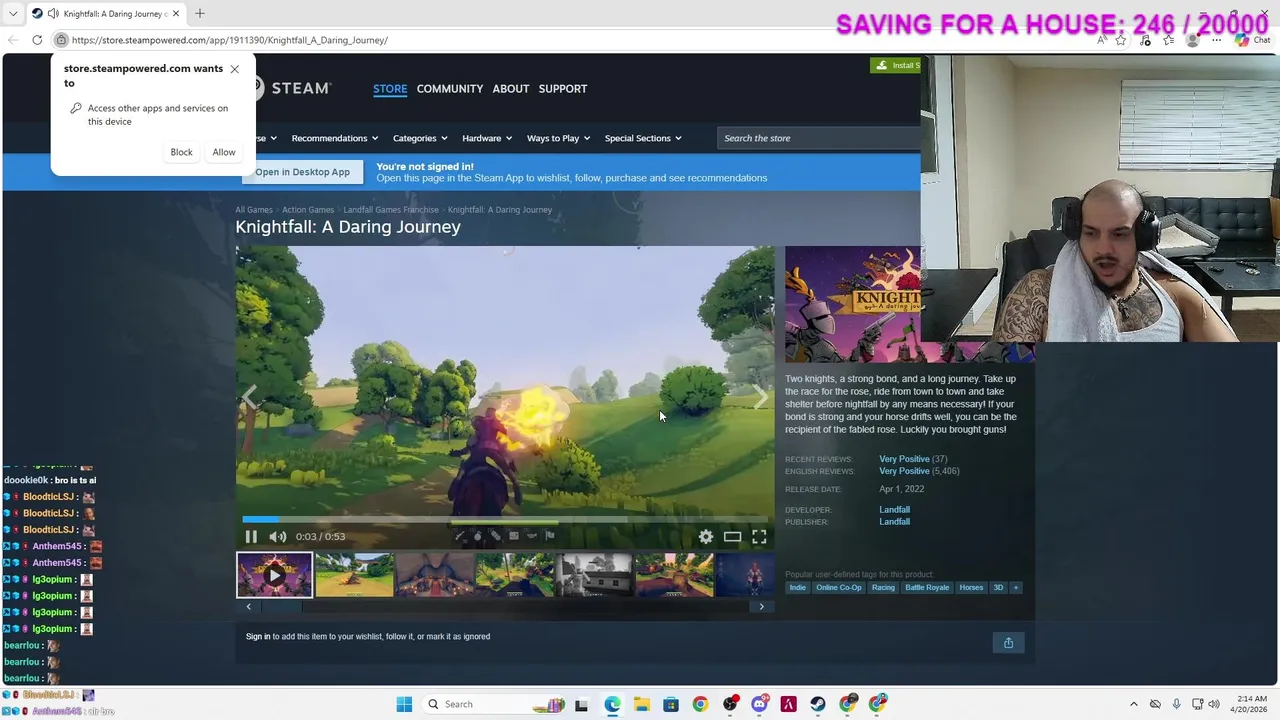1280x720 pixels.
Task: Select the Indie tag
Action: (x=797, y=588)
